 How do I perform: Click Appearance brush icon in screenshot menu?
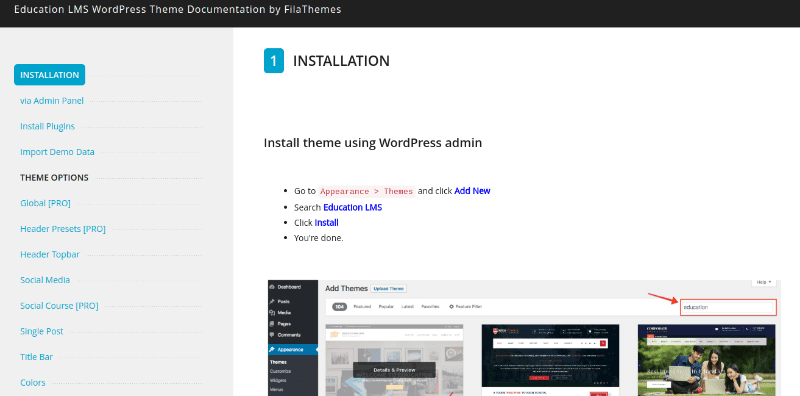pos(272,350)
